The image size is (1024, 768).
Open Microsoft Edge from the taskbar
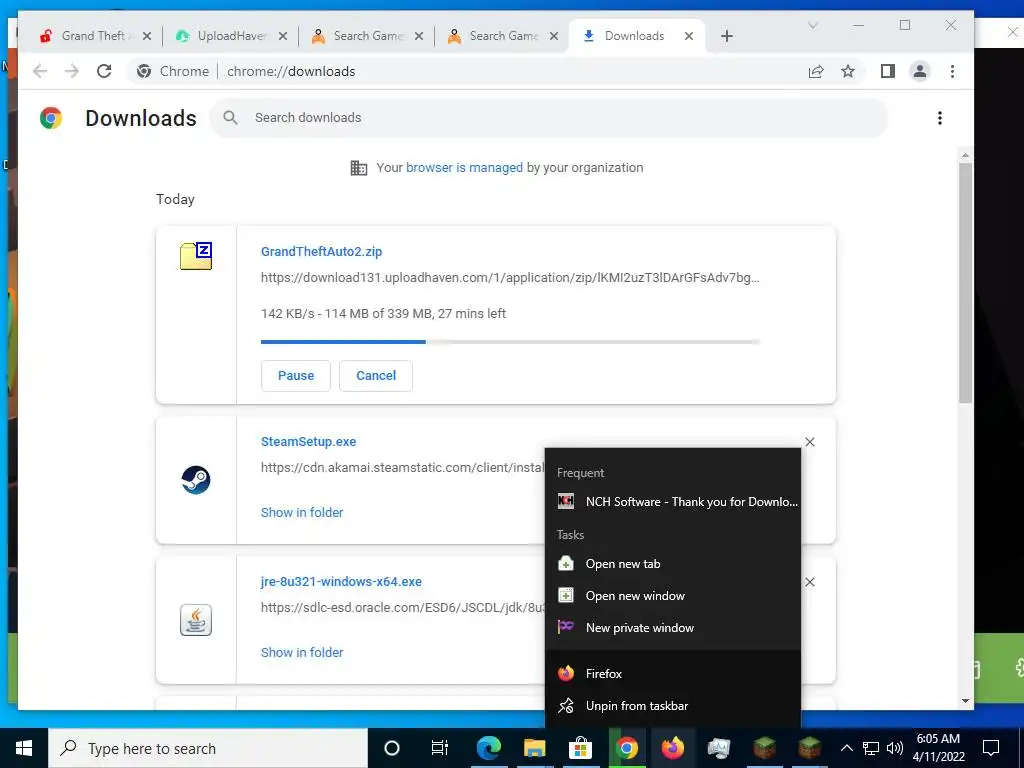click(488, 748)
